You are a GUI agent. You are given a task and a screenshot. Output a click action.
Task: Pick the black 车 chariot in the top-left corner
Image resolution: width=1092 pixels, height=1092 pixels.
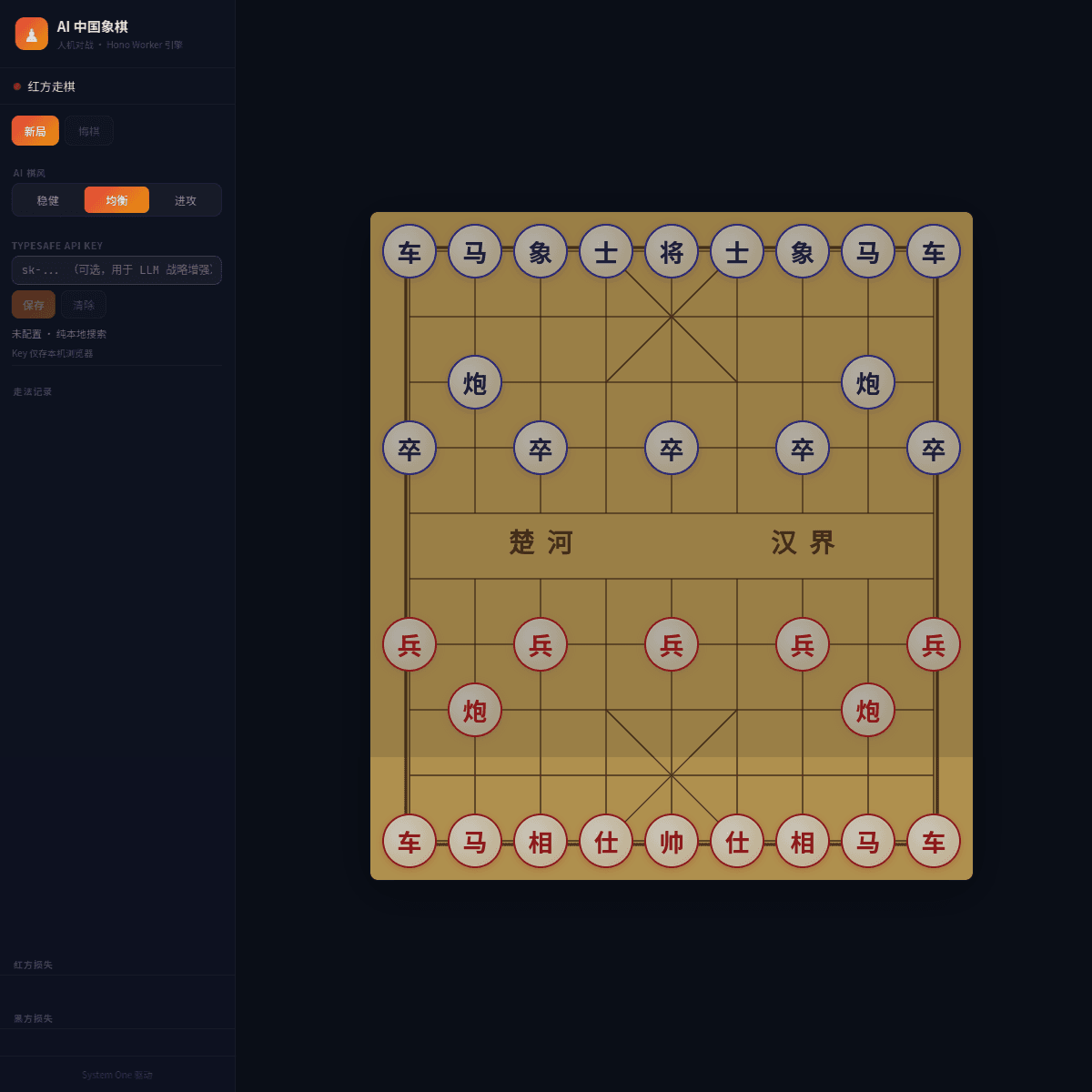409,251
